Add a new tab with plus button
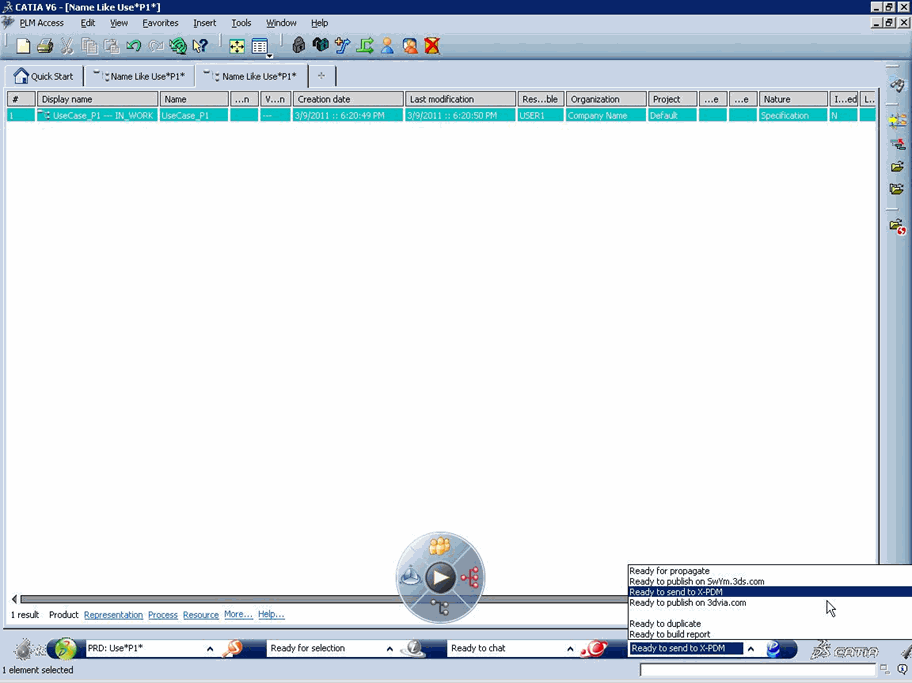The width and height of the screenshot is (912, 683). coord(322,76)
